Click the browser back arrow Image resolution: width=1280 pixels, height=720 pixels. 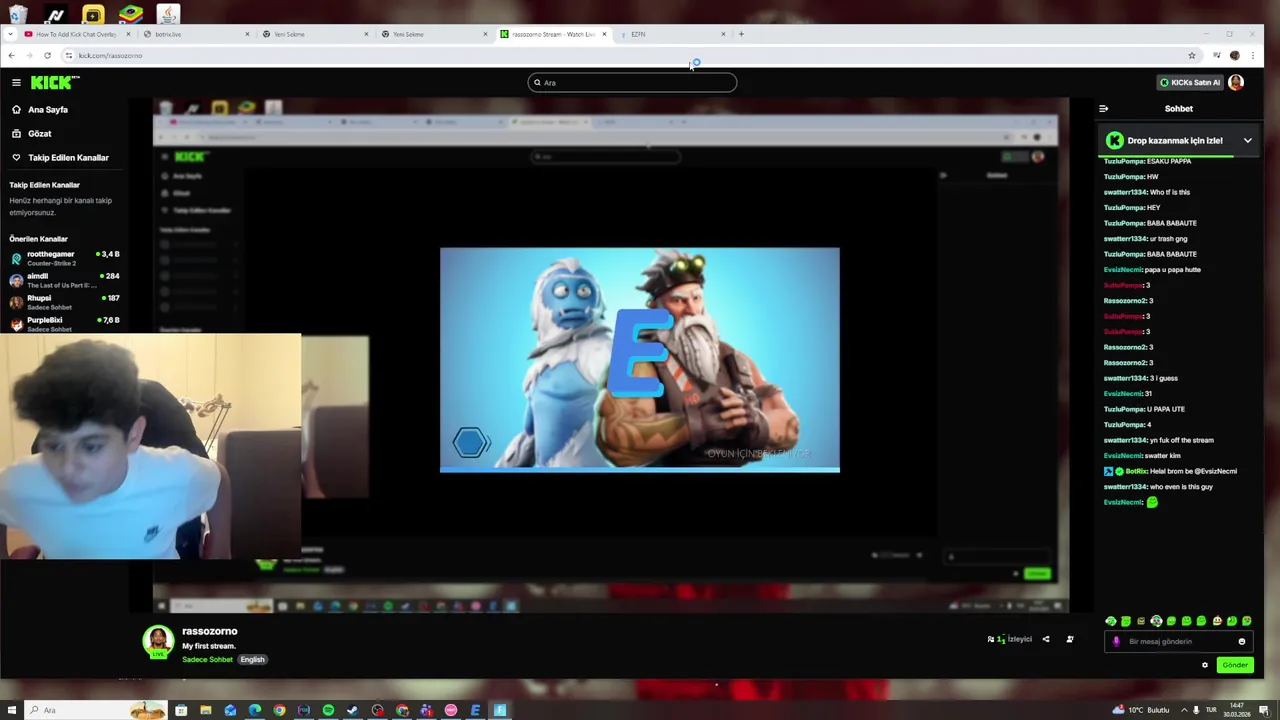point(11,55)
